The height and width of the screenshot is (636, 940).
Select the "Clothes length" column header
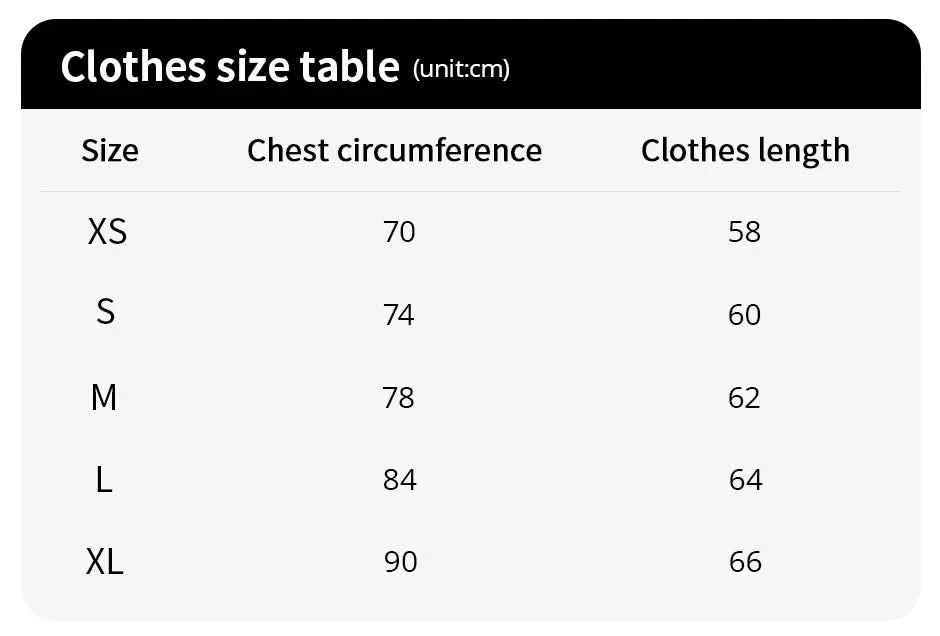745,150
